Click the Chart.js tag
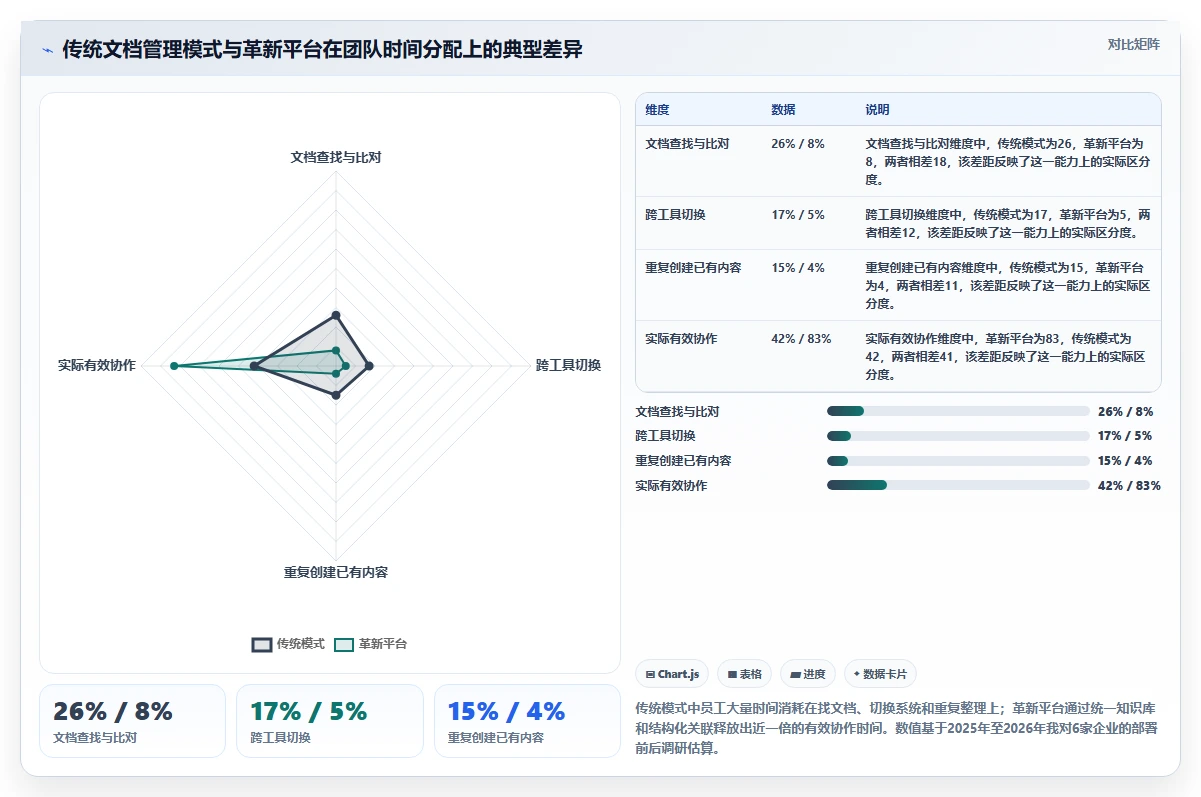Viewport: 1201px width, 797px height. tap(672, 674)
